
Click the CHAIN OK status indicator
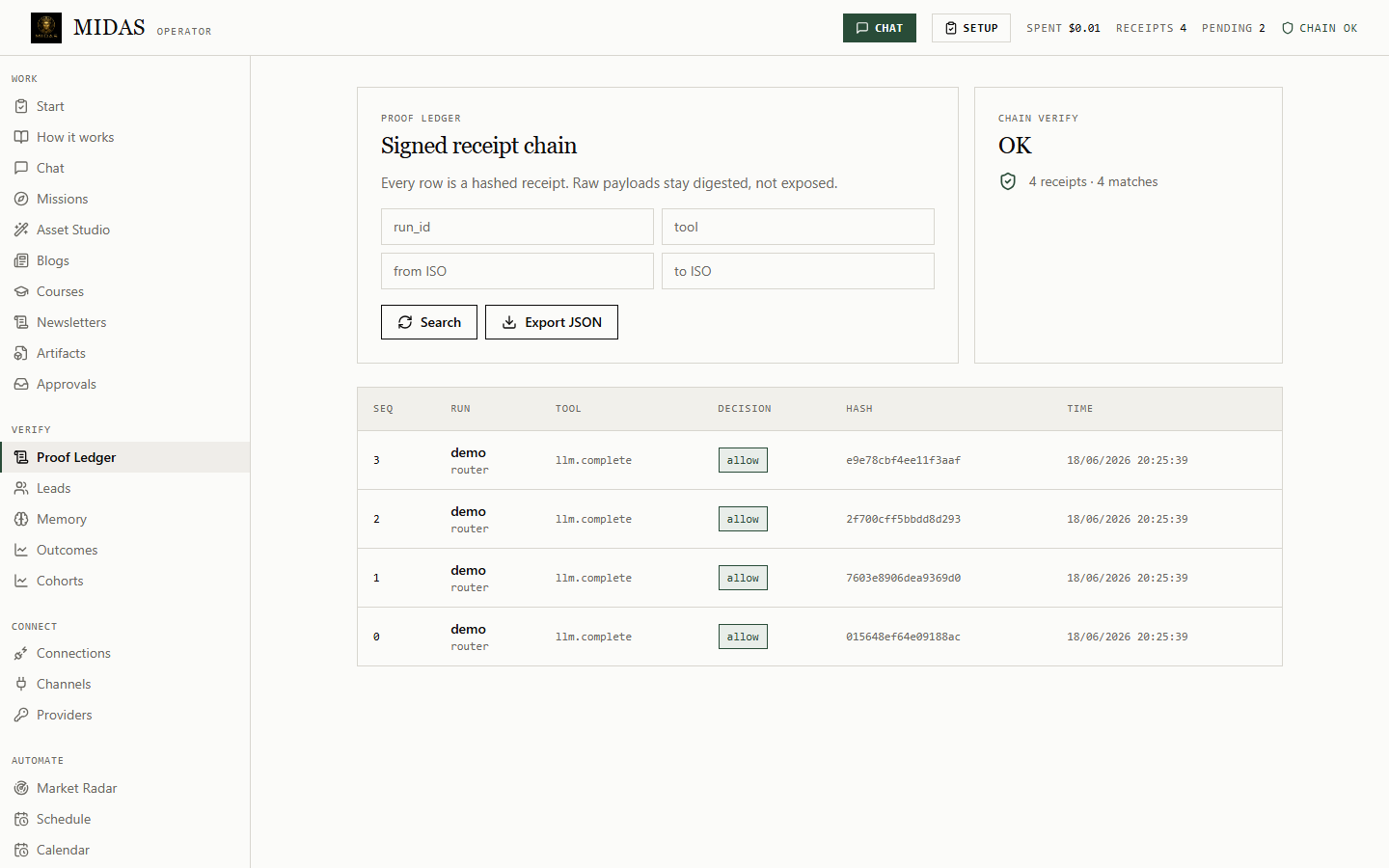tap(1320, 28)
